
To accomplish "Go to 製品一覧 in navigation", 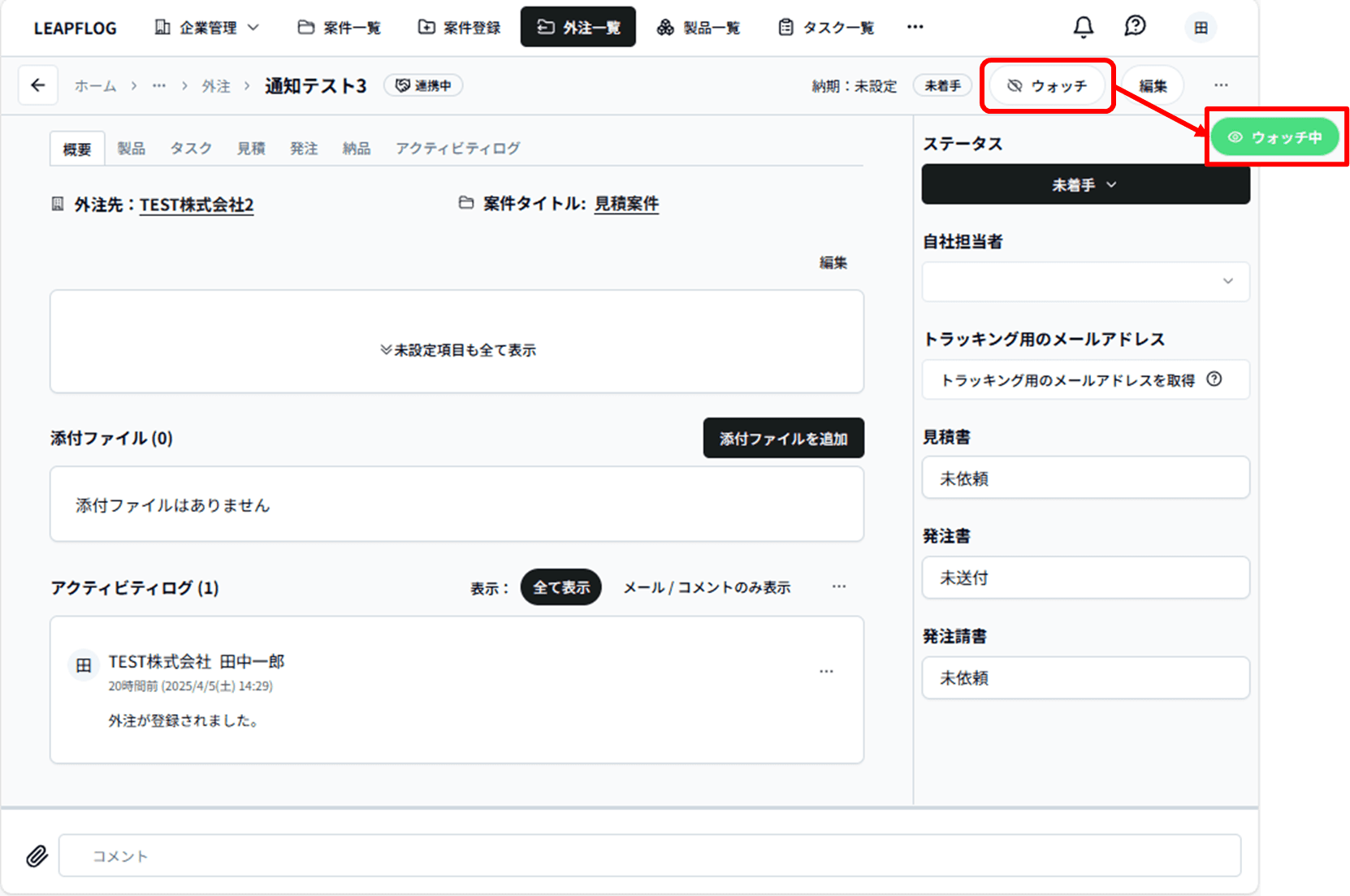I will click(699, 28).
